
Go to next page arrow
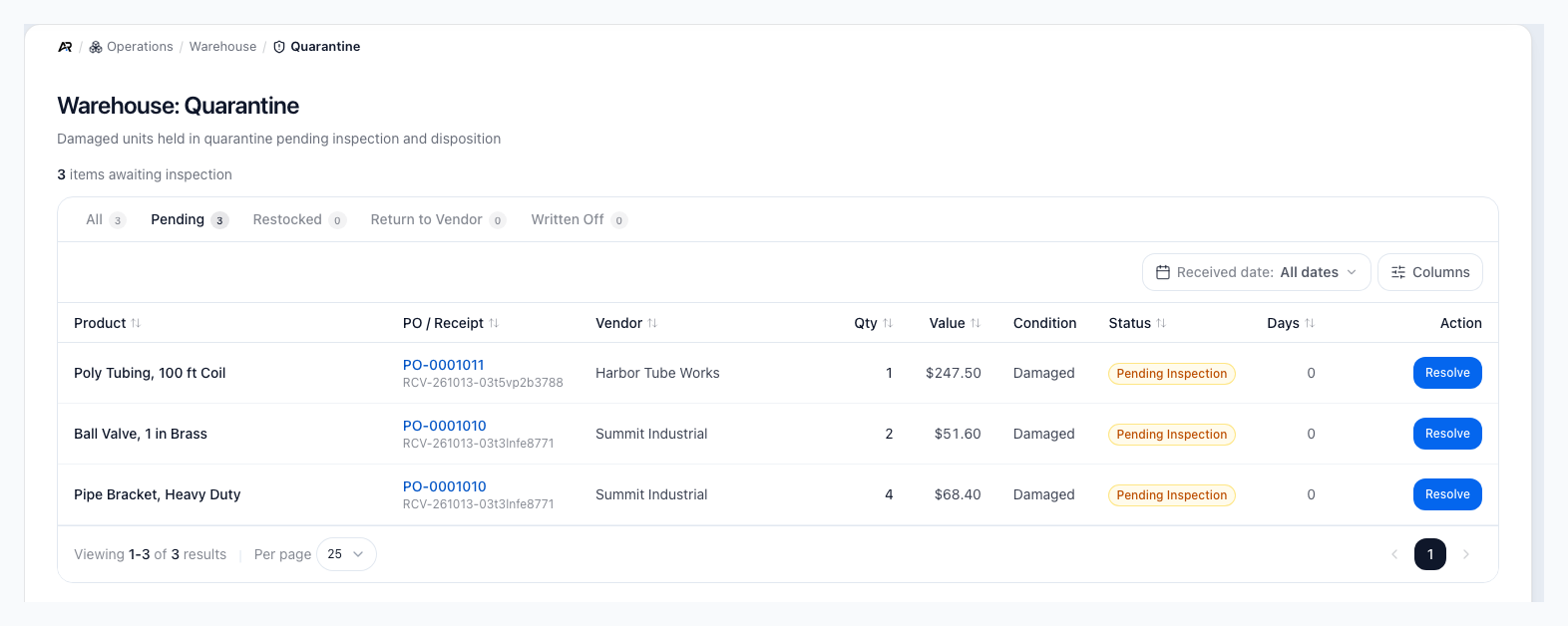[x=1466, y=554]
